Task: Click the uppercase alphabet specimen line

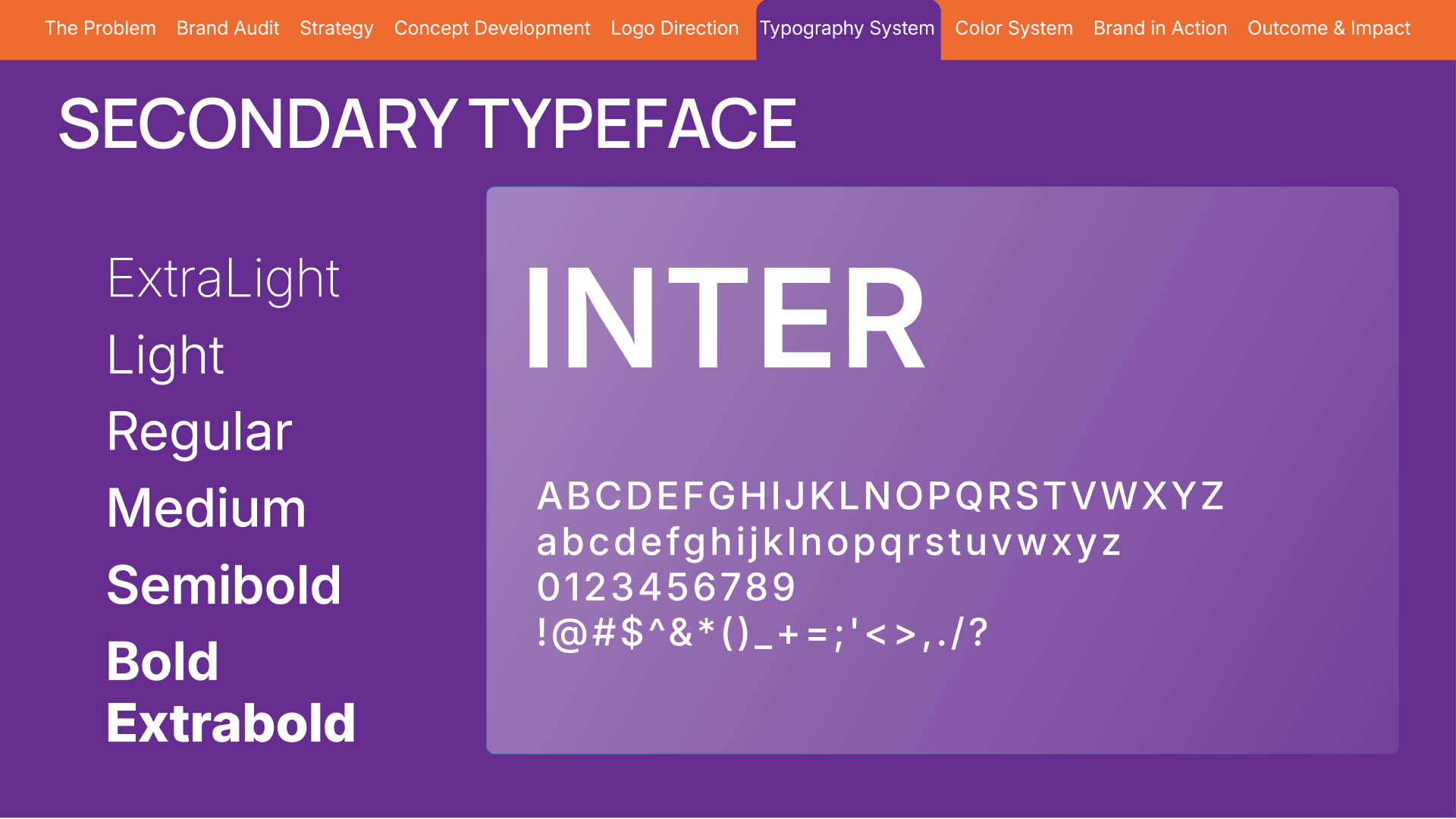Action: 880,496
